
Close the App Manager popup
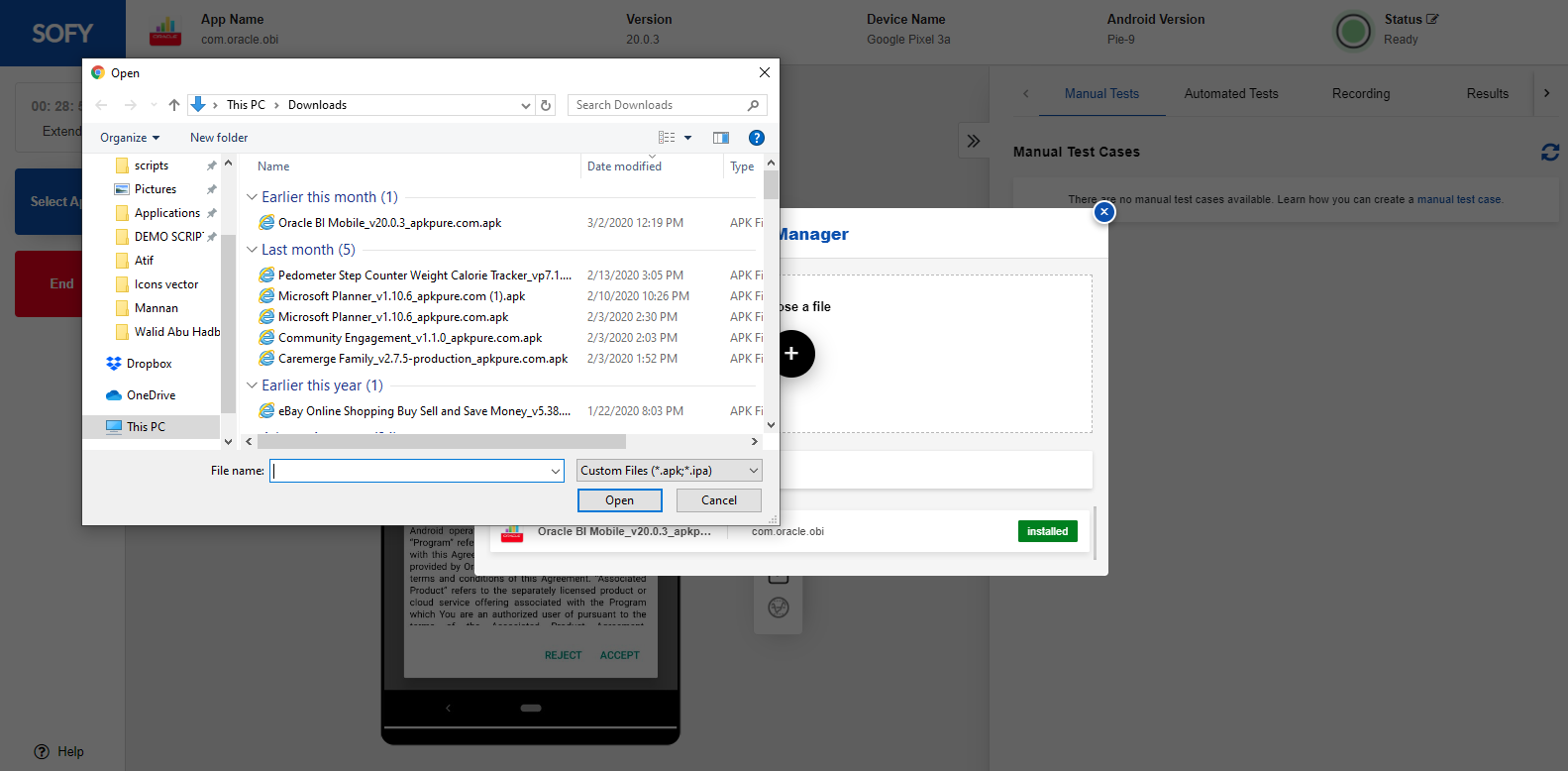pyautogui.click(x=1104, y=212)
